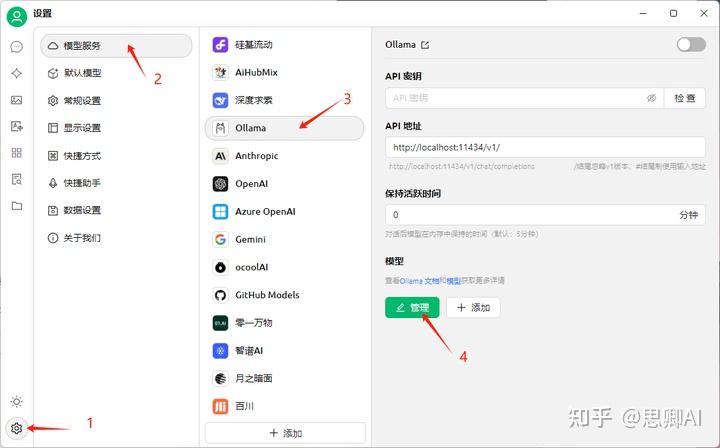Select 关于我们 settings section

coord(116,238)
